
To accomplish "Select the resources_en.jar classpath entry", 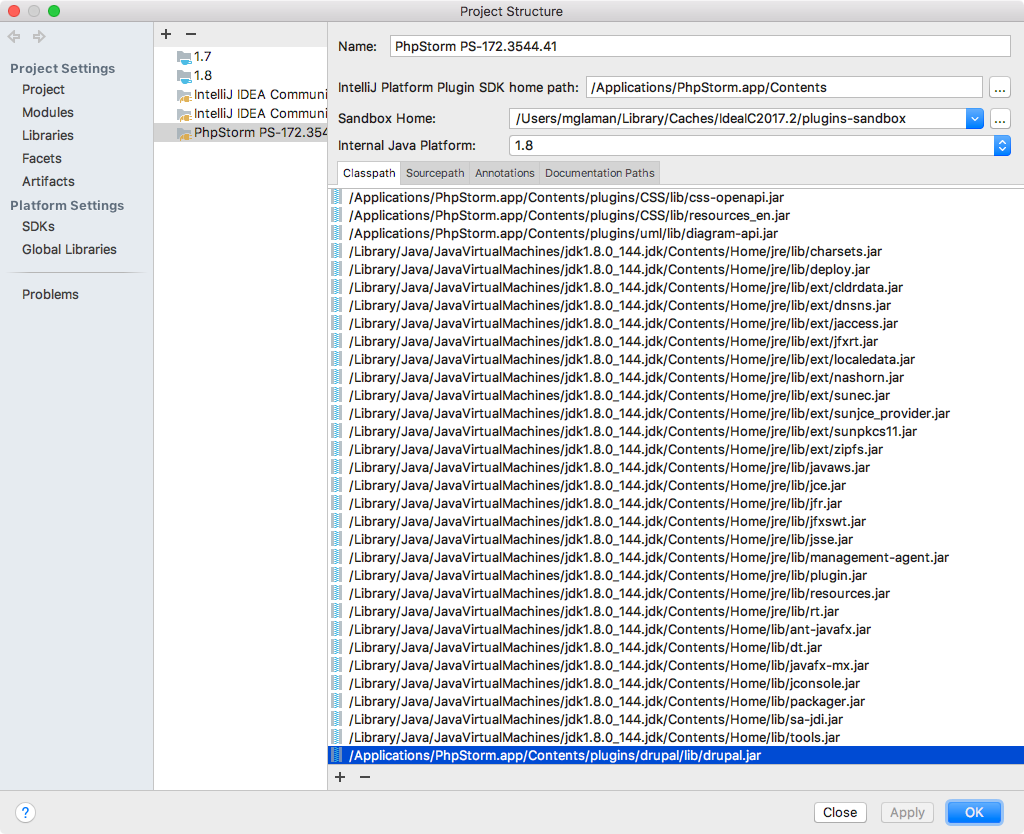I will pos(676,216).
